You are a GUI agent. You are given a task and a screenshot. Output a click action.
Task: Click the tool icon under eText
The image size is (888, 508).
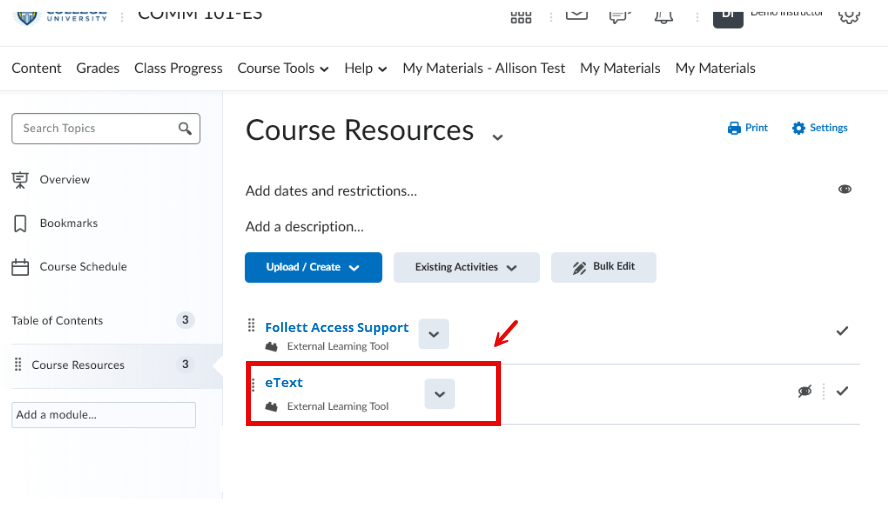[272, 407]
